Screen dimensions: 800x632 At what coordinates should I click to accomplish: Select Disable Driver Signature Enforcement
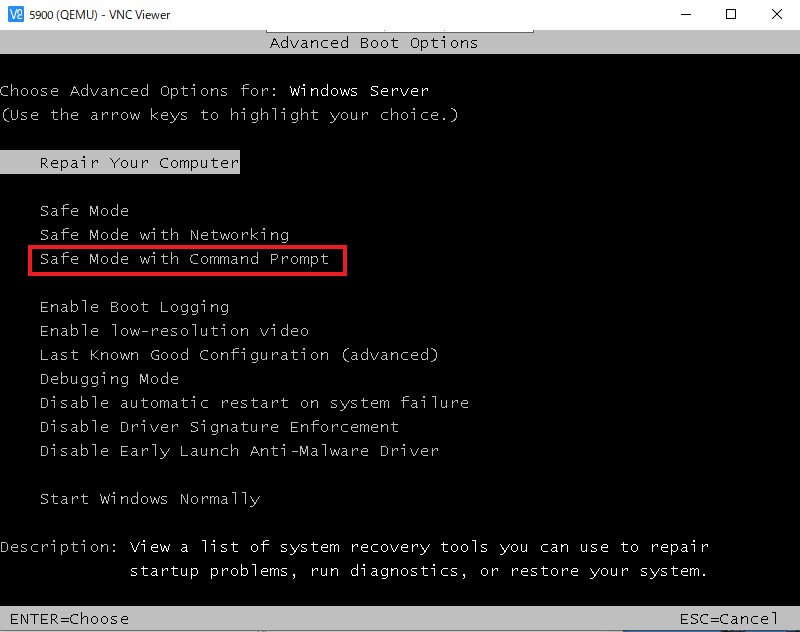pos(219,426)
